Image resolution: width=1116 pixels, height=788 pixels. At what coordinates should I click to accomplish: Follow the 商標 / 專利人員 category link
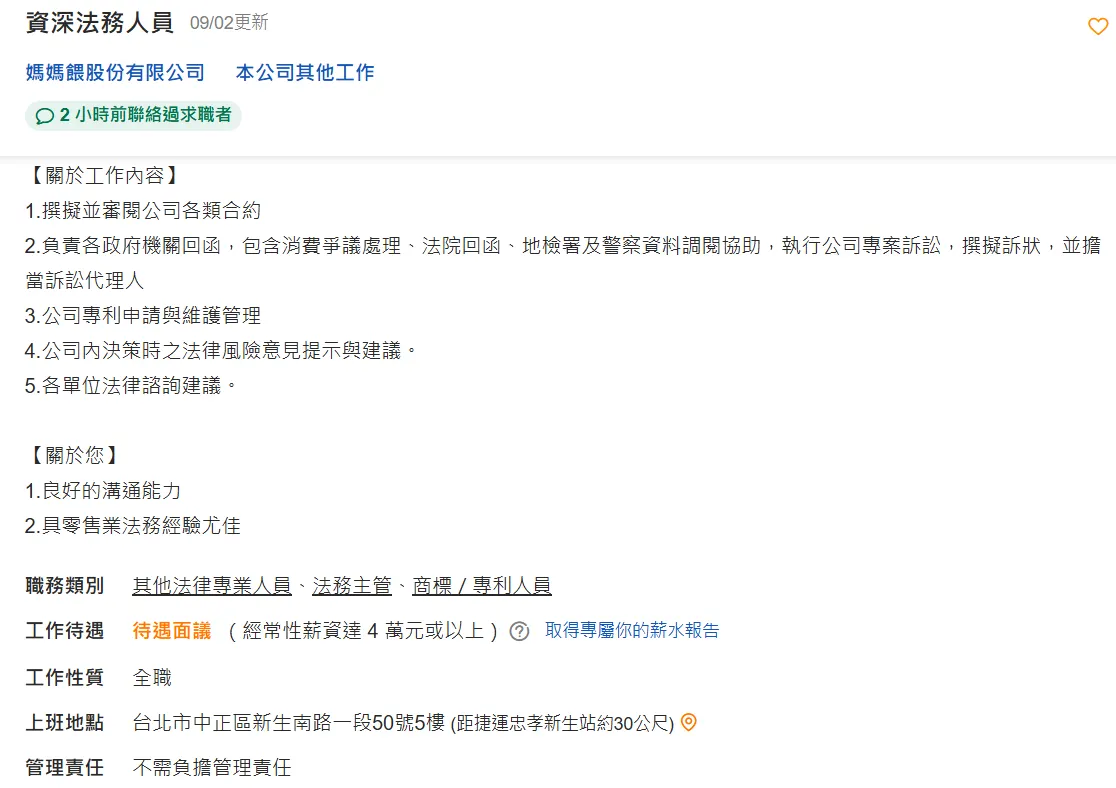coord(481,585)
